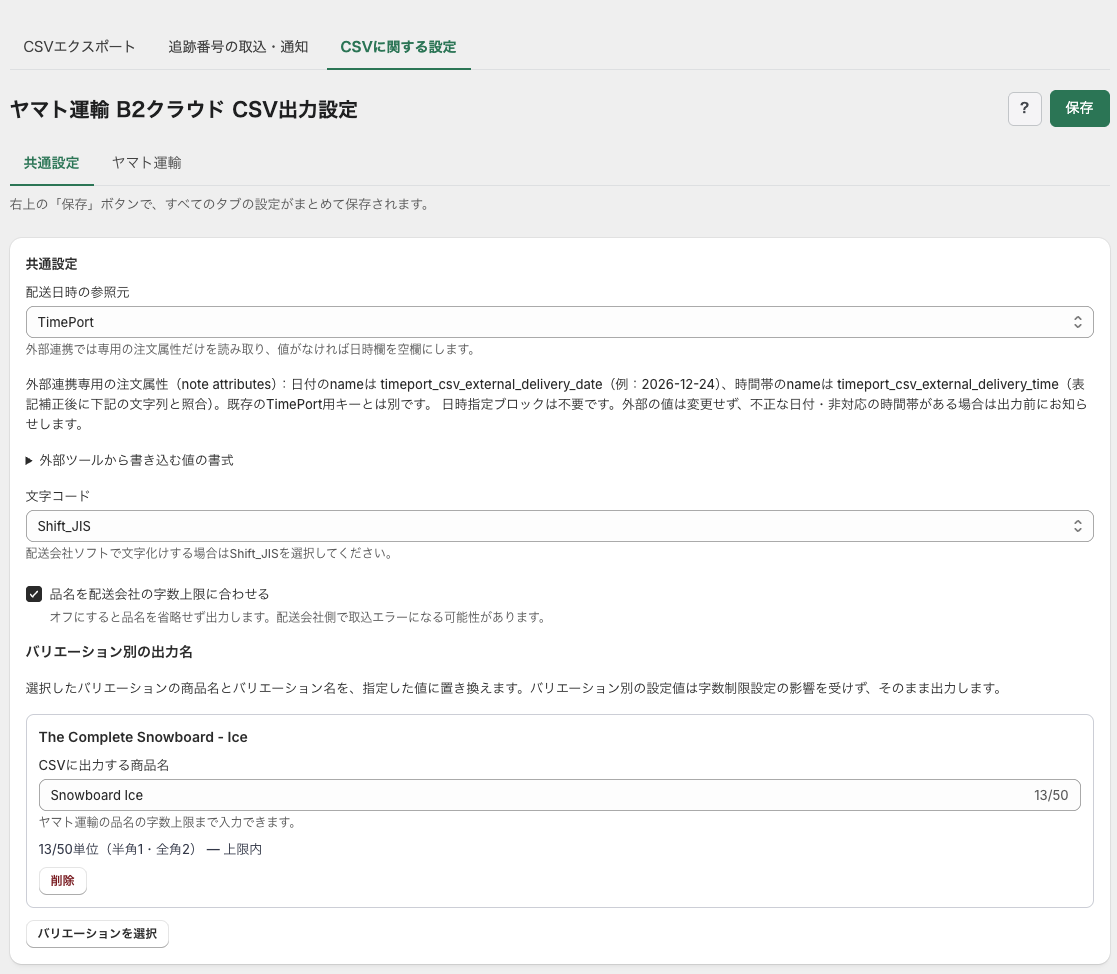
Task: Click the バリエーションを選択 button
Action: [x=97, y=933]
